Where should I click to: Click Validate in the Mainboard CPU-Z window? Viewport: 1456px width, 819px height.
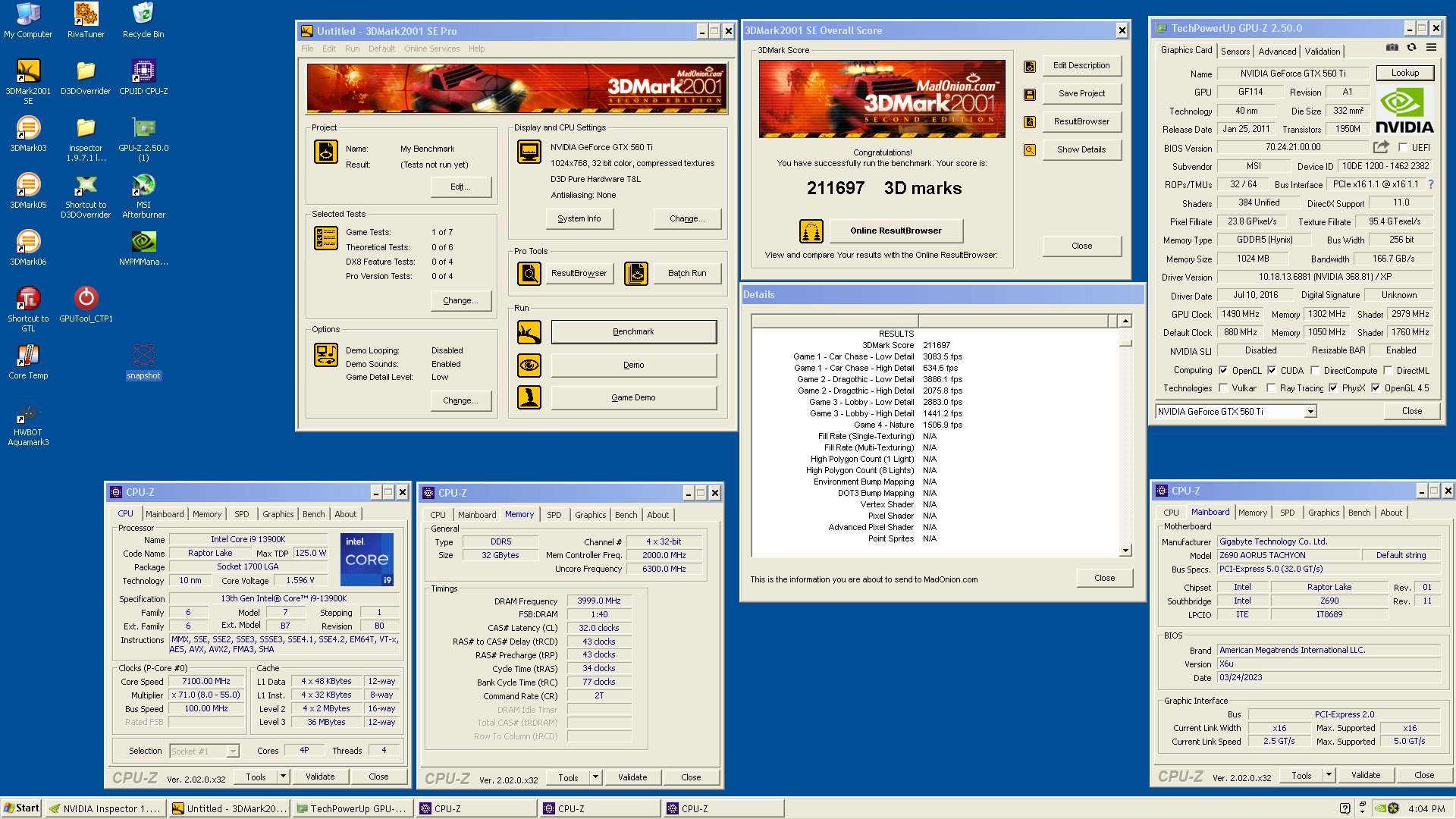point(1366,775)
